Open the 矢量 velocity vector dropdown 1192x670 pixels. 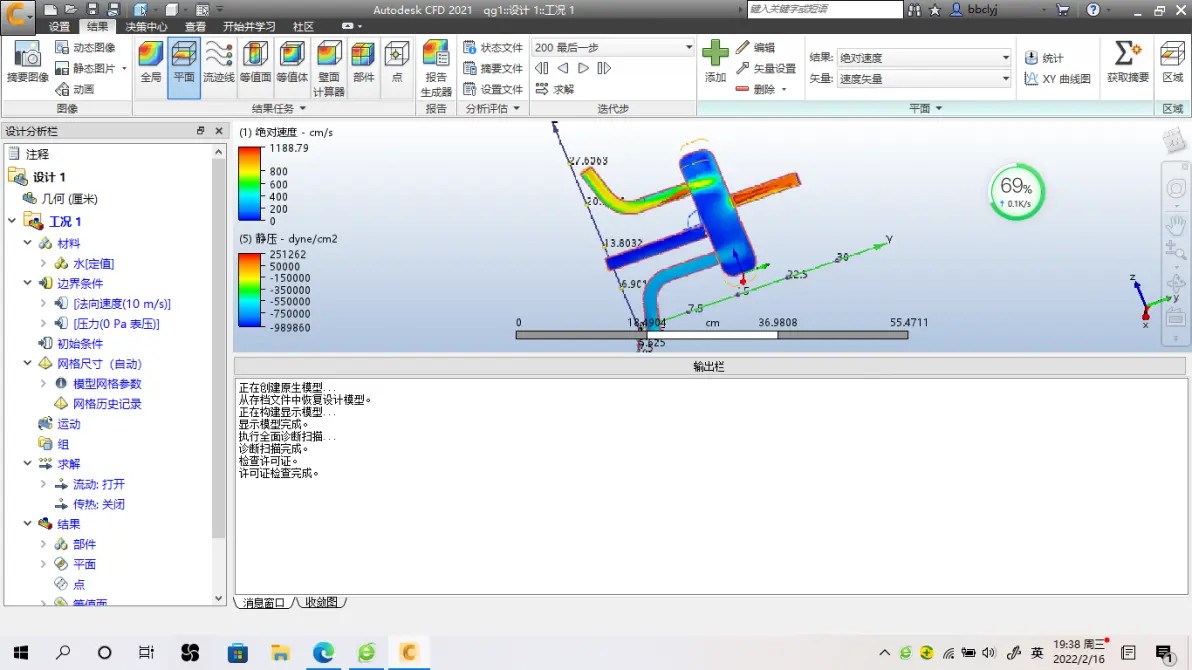click(x=1006, y=79)
